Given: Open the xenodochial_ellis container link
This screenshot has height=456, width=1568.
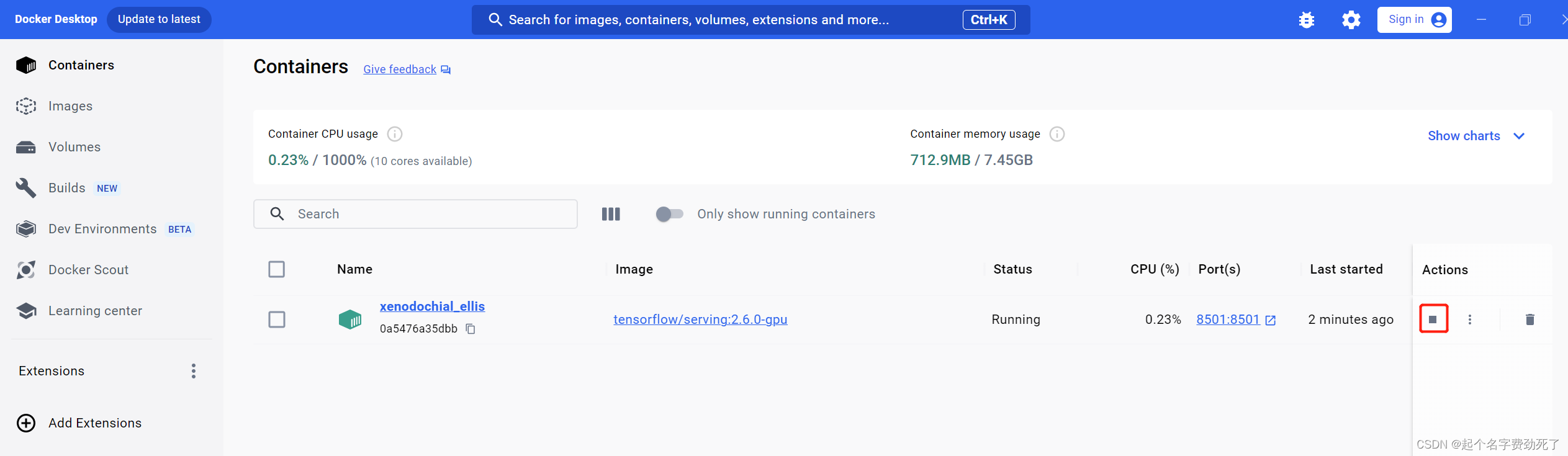Looking at the screenshot, I should 432,306.
